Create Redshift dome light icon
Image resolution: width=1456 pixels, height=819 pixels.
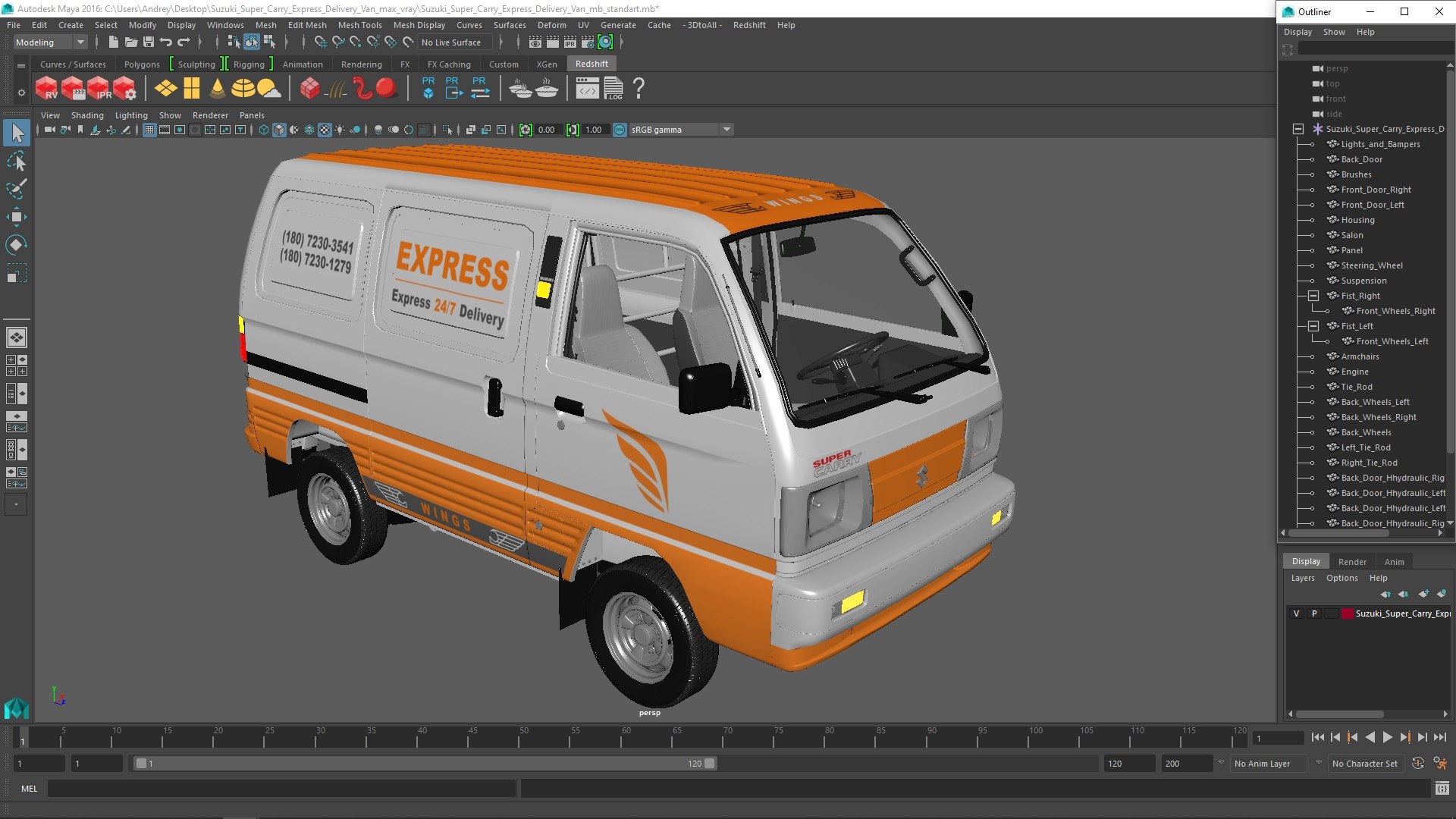point(243,89)
